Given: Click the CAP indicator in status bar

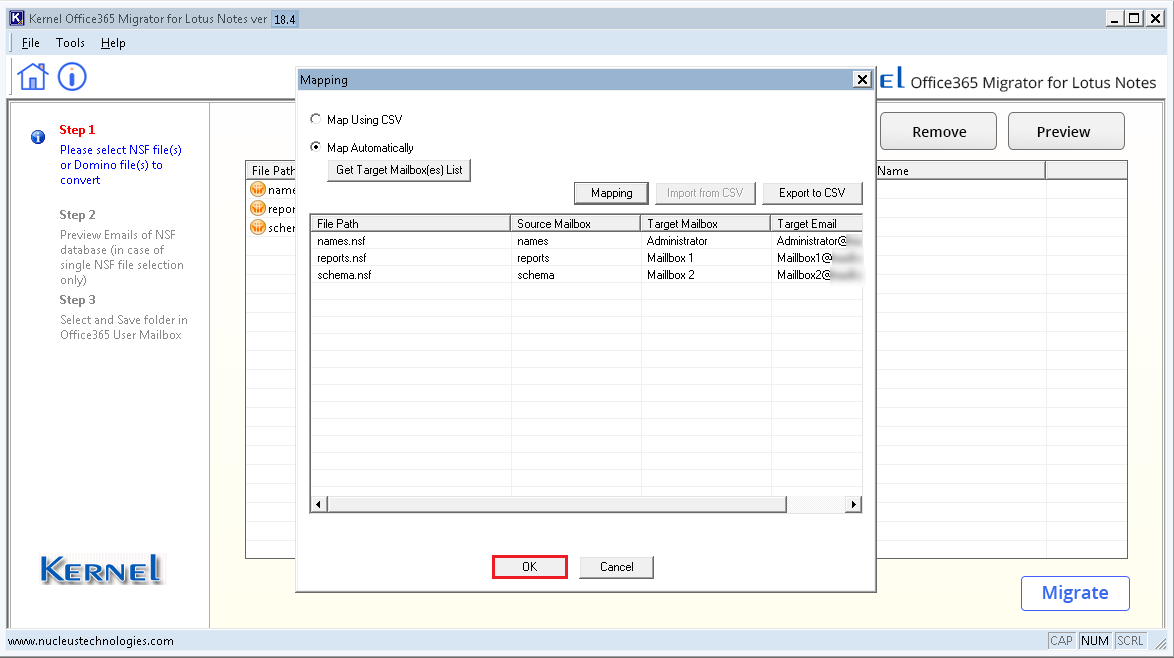Looking at the screenshot, I should point(1062,641).
